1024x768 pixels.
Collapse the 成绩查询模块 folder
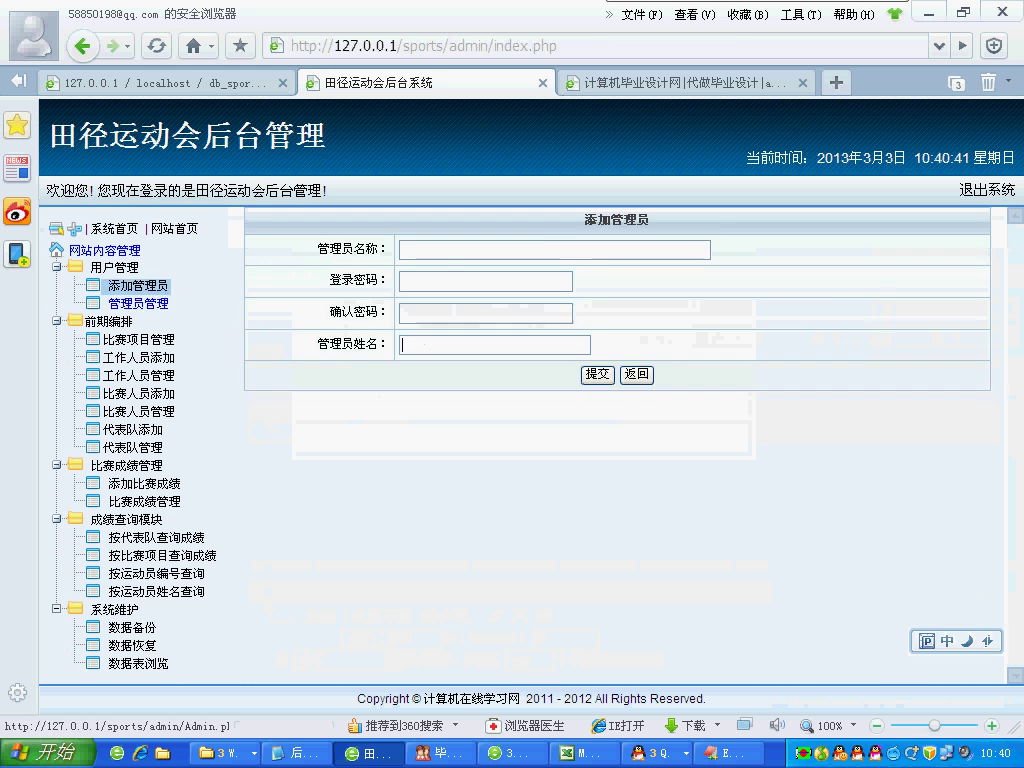pyautogui.click(x=57, y=519)
